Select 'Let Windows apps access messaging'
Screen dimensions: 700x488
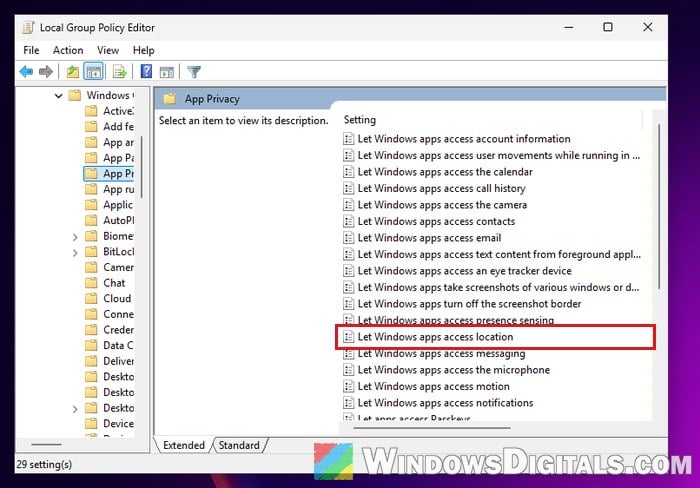[x=434, y=354]
